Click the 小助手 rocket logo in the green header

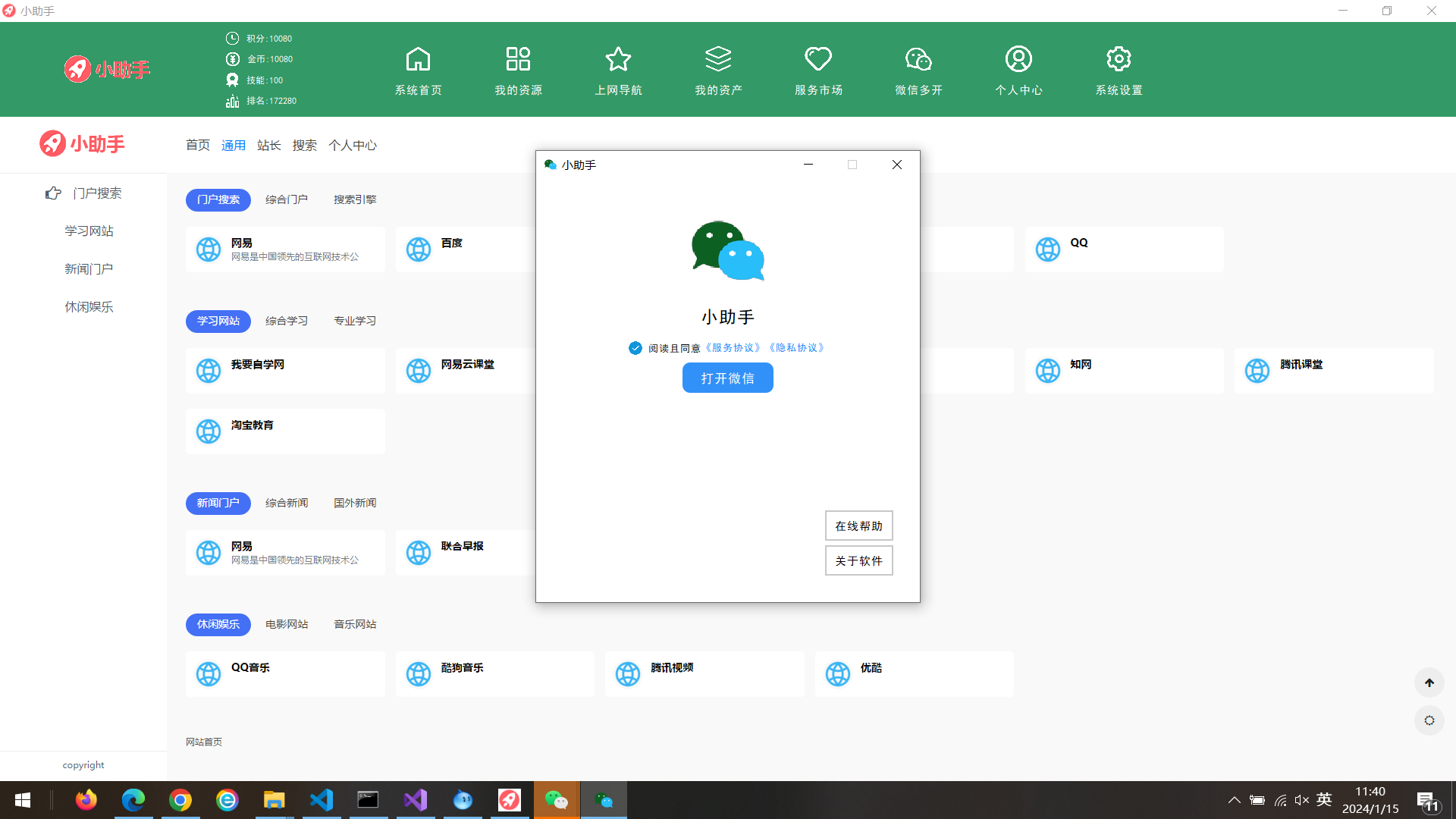point(107,69)
